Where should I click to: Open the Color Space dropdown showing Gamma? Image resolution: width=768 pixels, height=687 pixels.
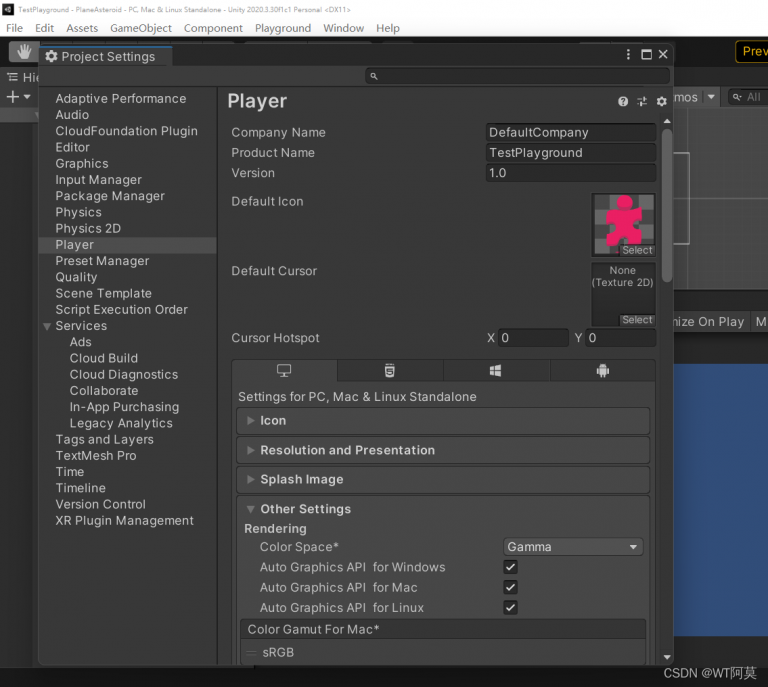point(573,547)
